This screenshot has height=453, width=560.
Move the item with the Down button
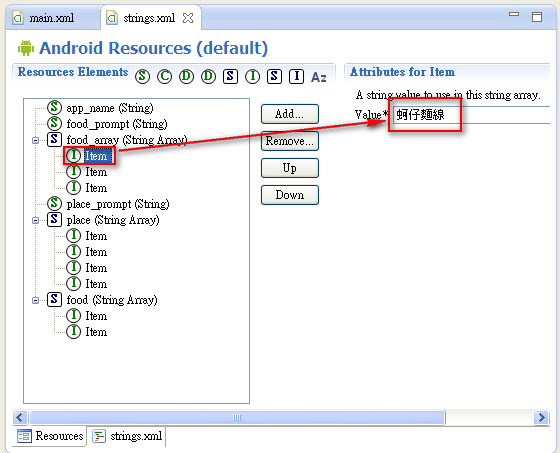pyautogui.click(x=290, y=195)
